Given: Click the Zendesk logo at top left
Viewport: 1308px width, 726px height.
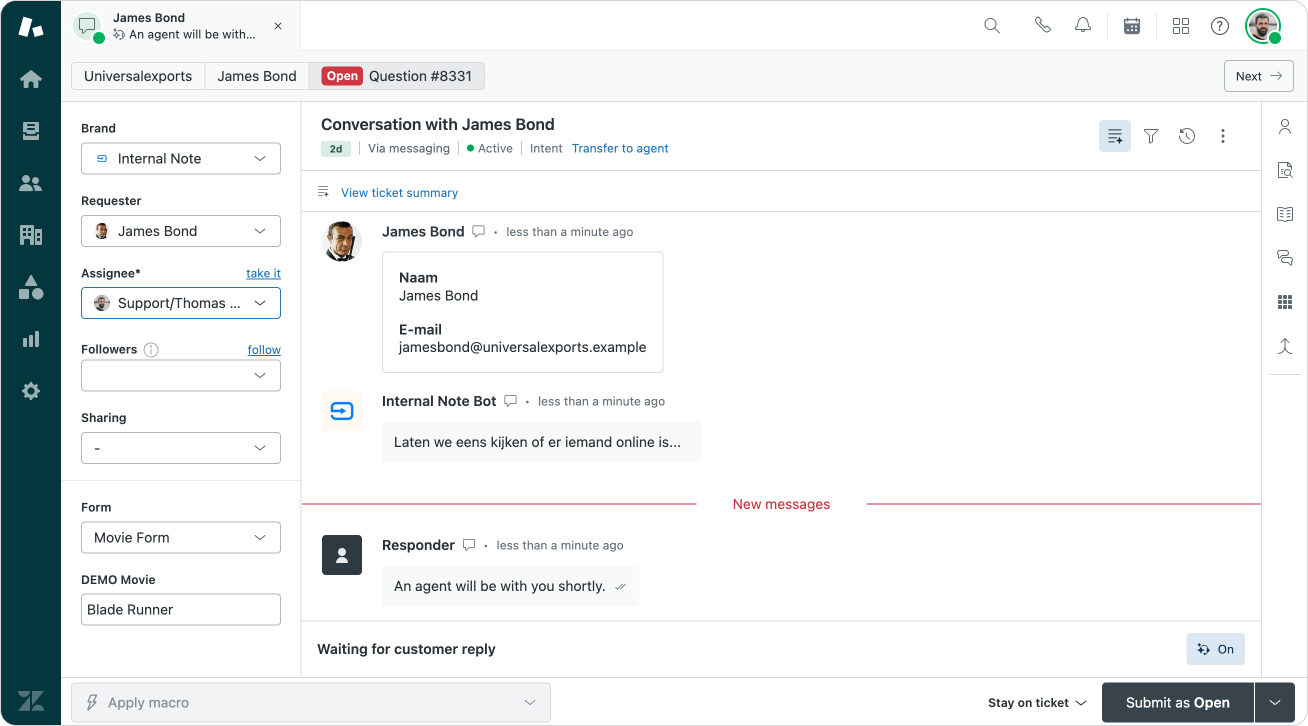Looking at the screenshot, I should pyautogui.click(x=31, y=27).
